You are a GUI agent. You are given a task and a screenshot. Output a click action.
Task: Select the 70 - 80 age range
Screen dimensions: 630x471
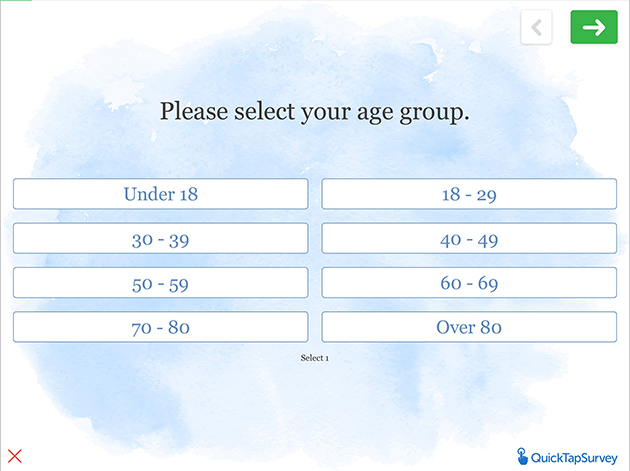pos(161,327)
